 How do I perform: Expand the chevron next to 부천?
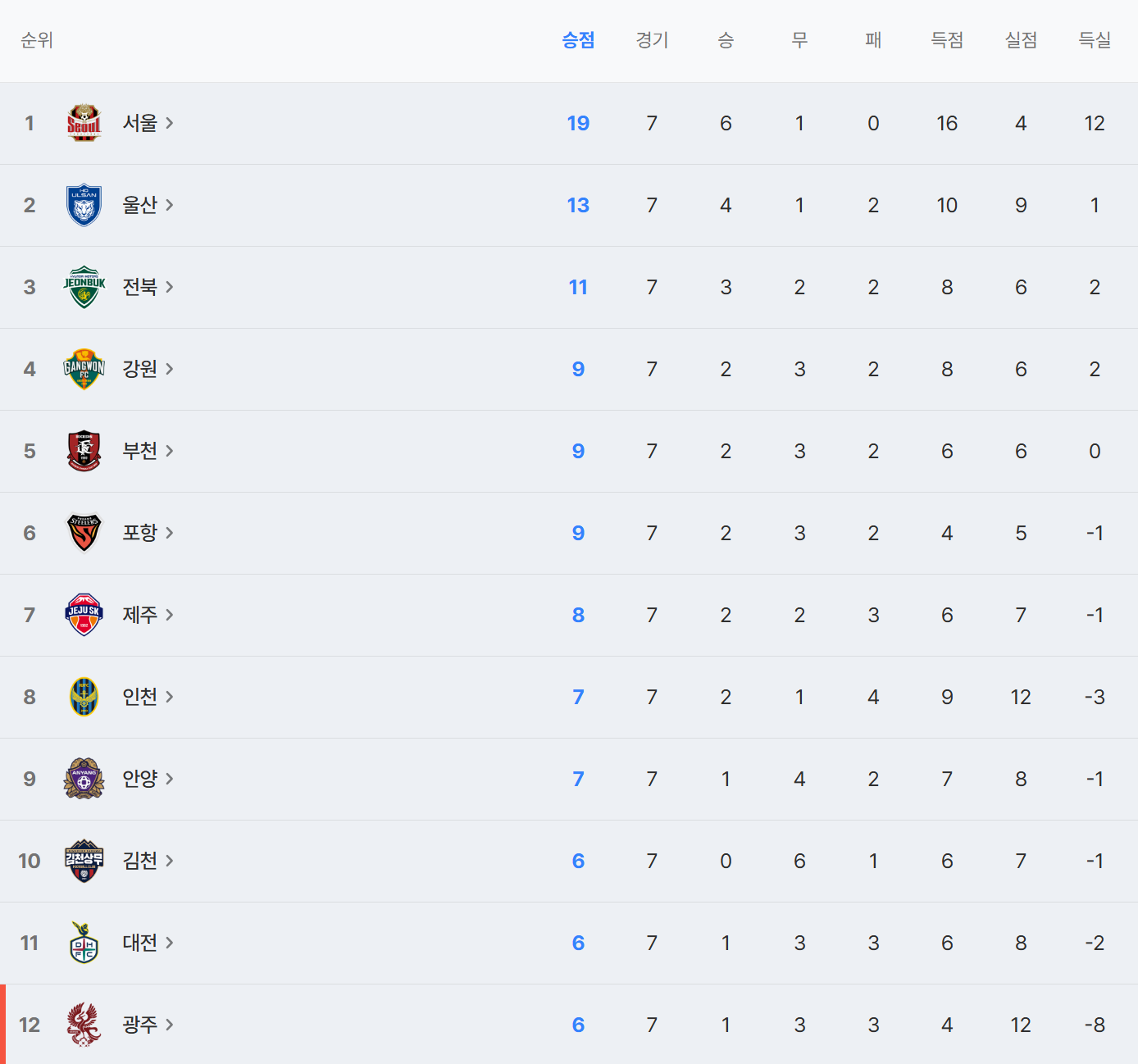[170, 451]
